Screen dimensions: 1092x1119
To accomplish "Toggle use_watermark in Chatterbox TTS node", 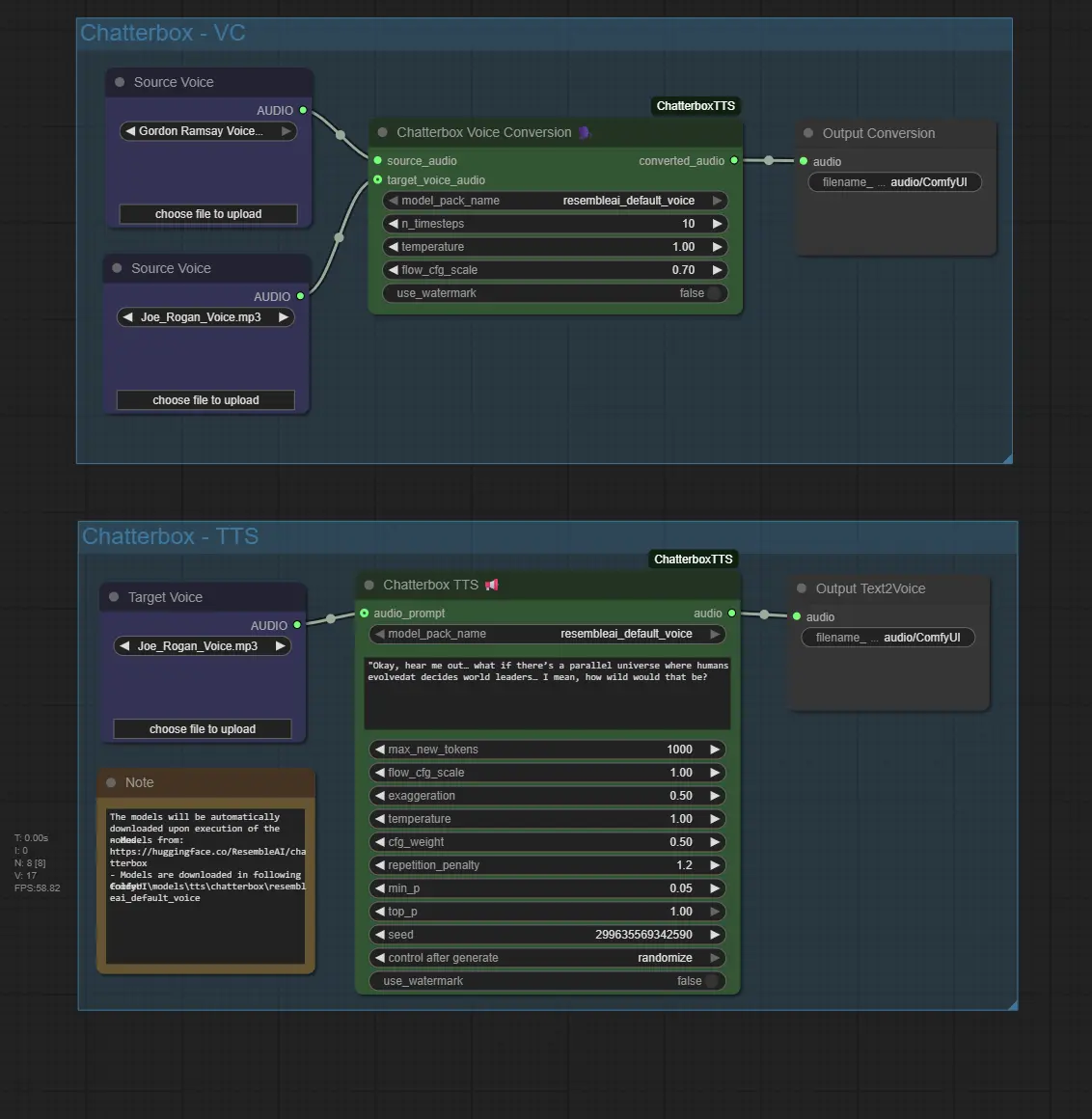I will pyautogui.click(x=712, y=981).
